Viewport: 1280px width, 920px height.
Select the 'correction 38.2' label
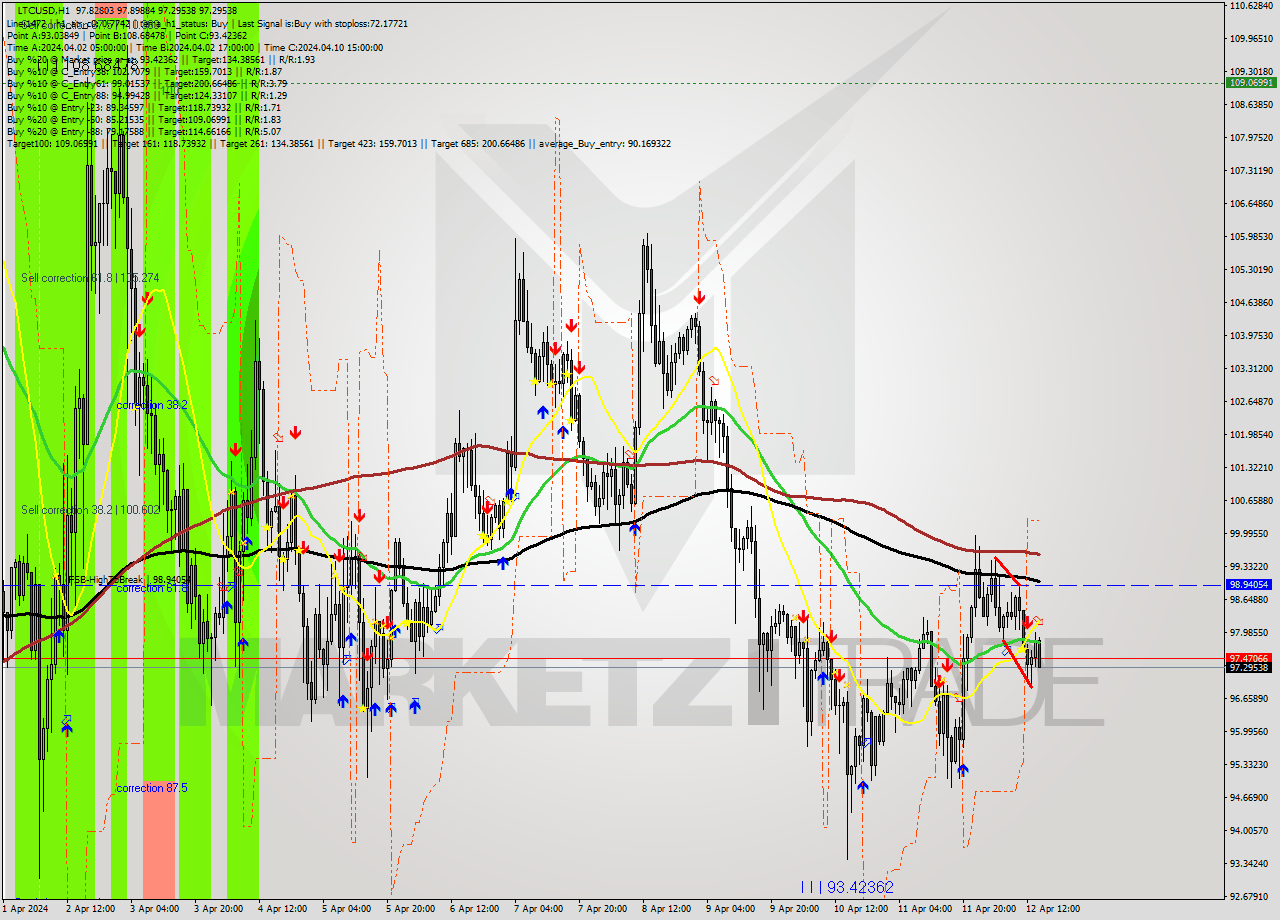click(152, 405)
